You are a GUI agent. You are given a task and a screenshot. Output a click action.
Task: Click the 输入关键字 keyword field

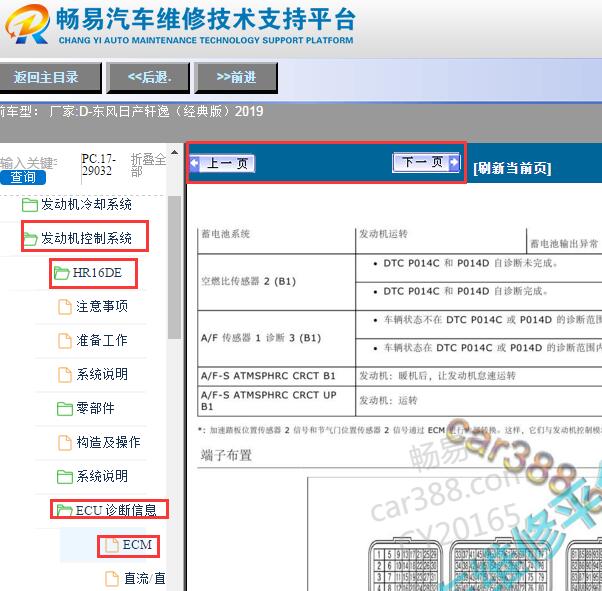click(29, 163)
